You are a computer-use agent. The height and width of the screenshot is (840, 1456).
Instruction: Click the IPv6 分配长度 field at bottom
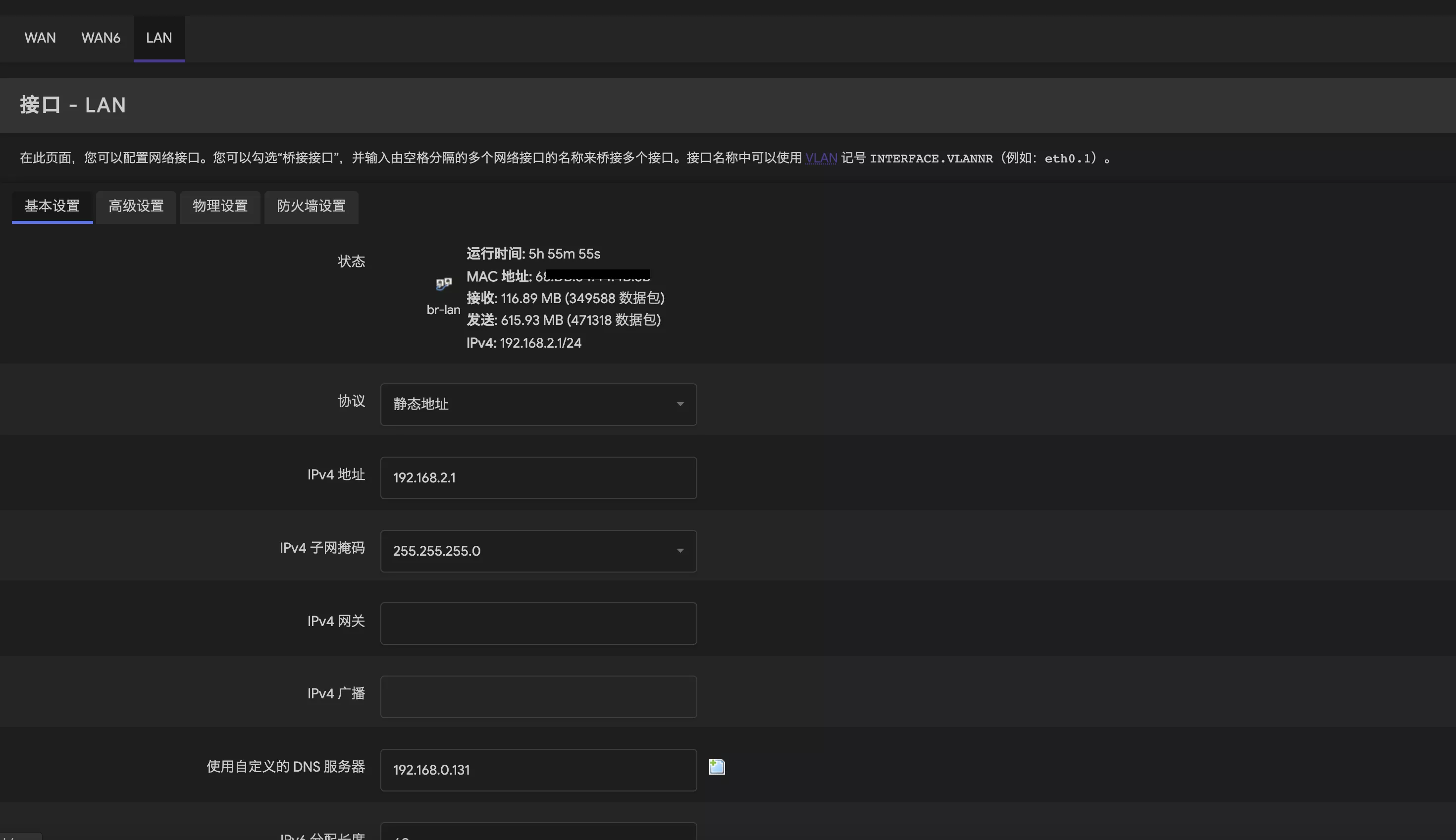click(538, 833)
